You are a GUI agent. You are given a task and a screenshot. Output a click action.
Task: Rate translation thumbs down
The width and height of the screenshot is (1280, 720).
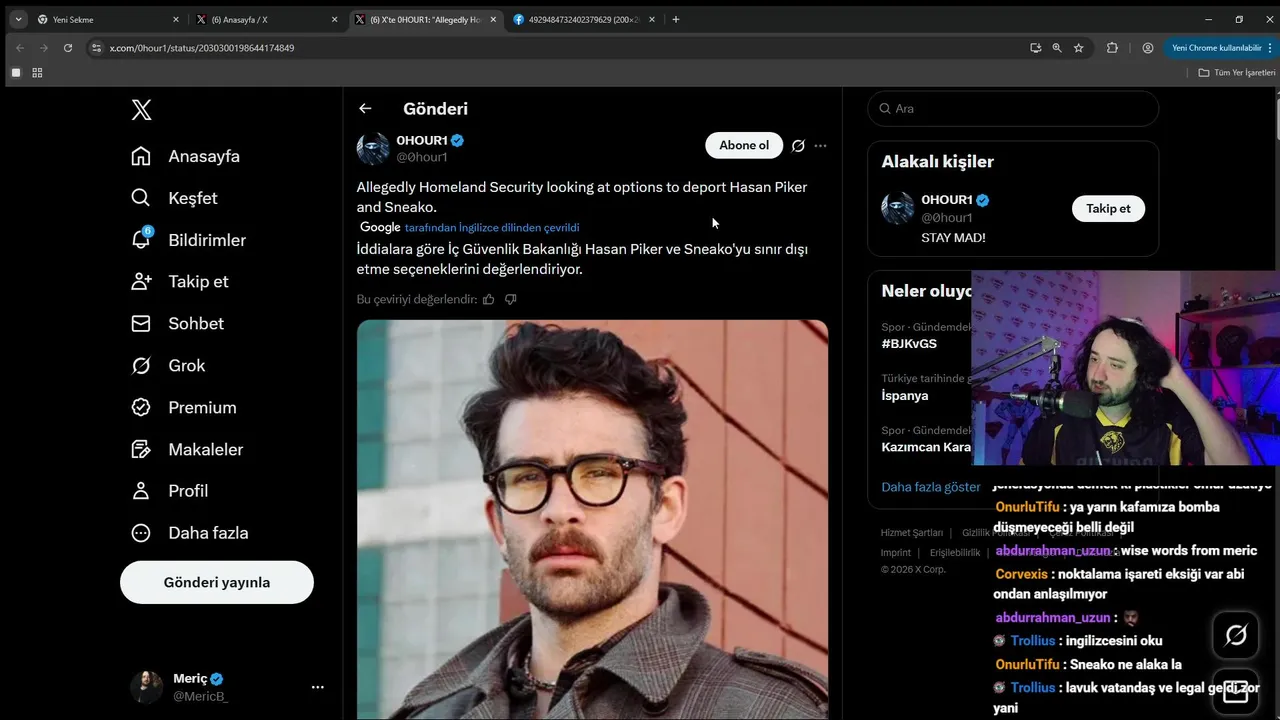point(511,299)
